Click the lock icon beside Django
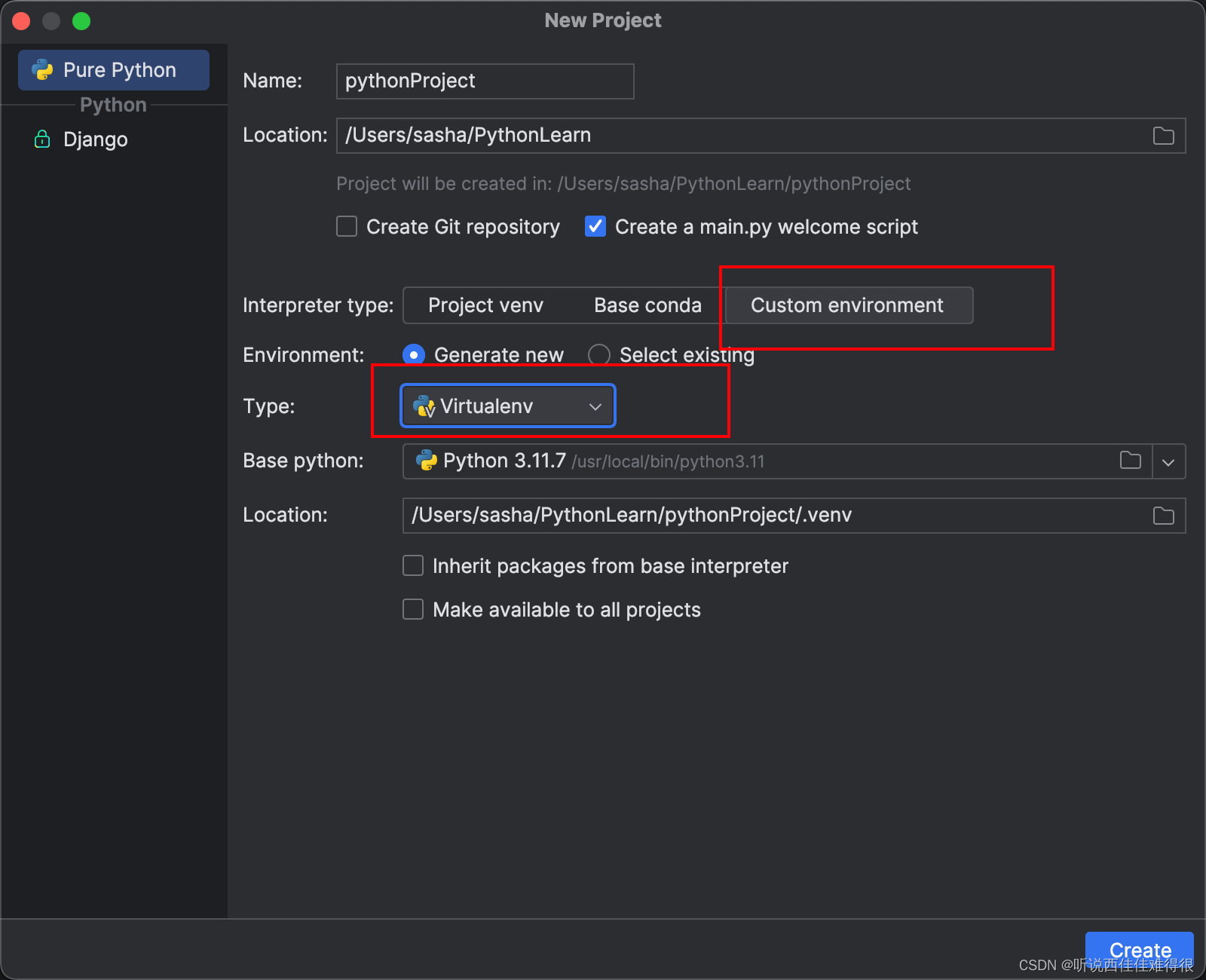This screenshot has height=980, width=1206. (x=42, y=139)
